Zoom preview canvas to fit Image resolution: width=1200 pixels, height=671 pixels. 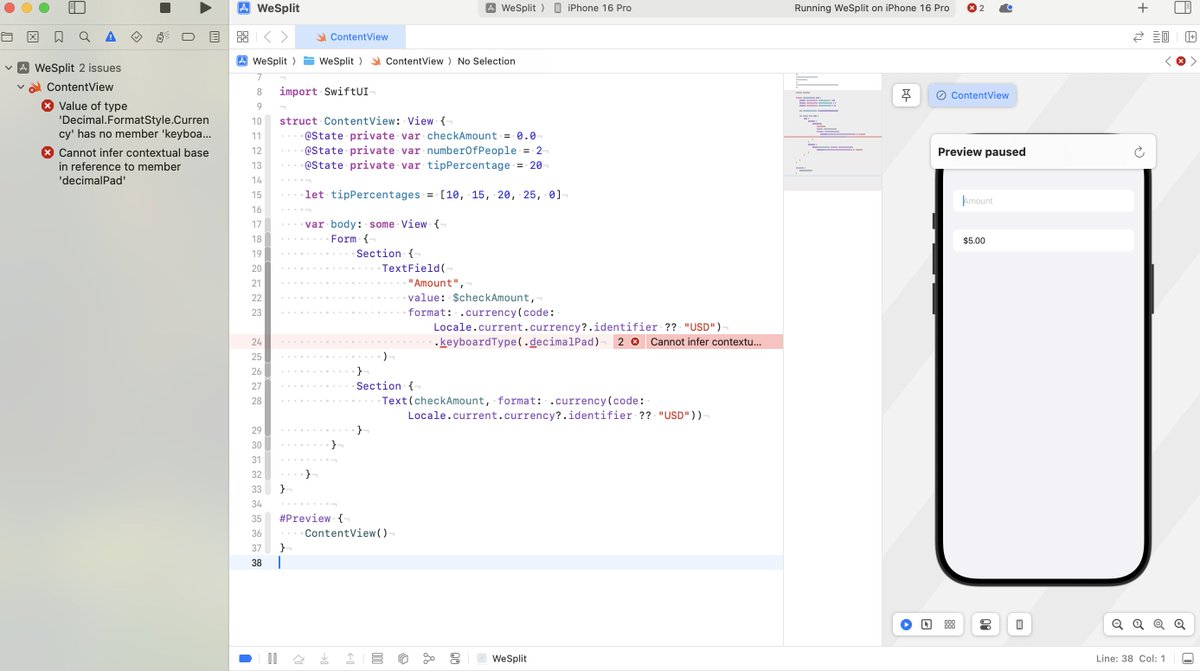coord(1159,624)
